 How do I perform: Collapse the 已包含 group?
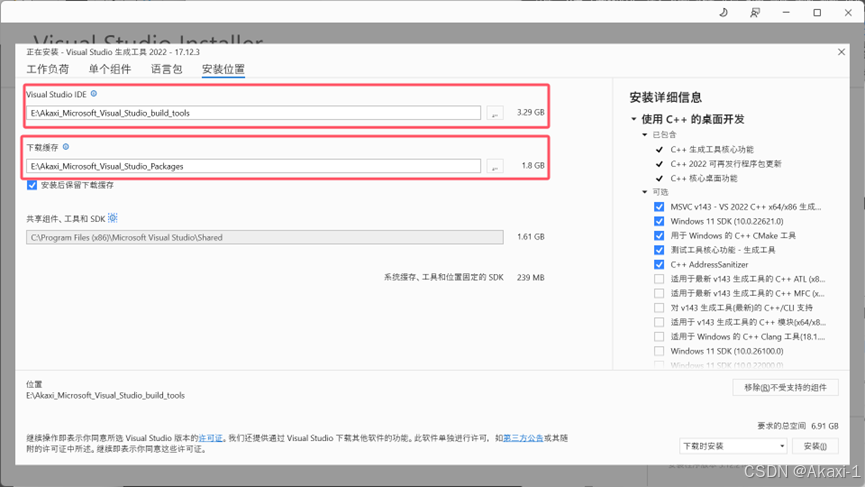(x=644, y=135)
